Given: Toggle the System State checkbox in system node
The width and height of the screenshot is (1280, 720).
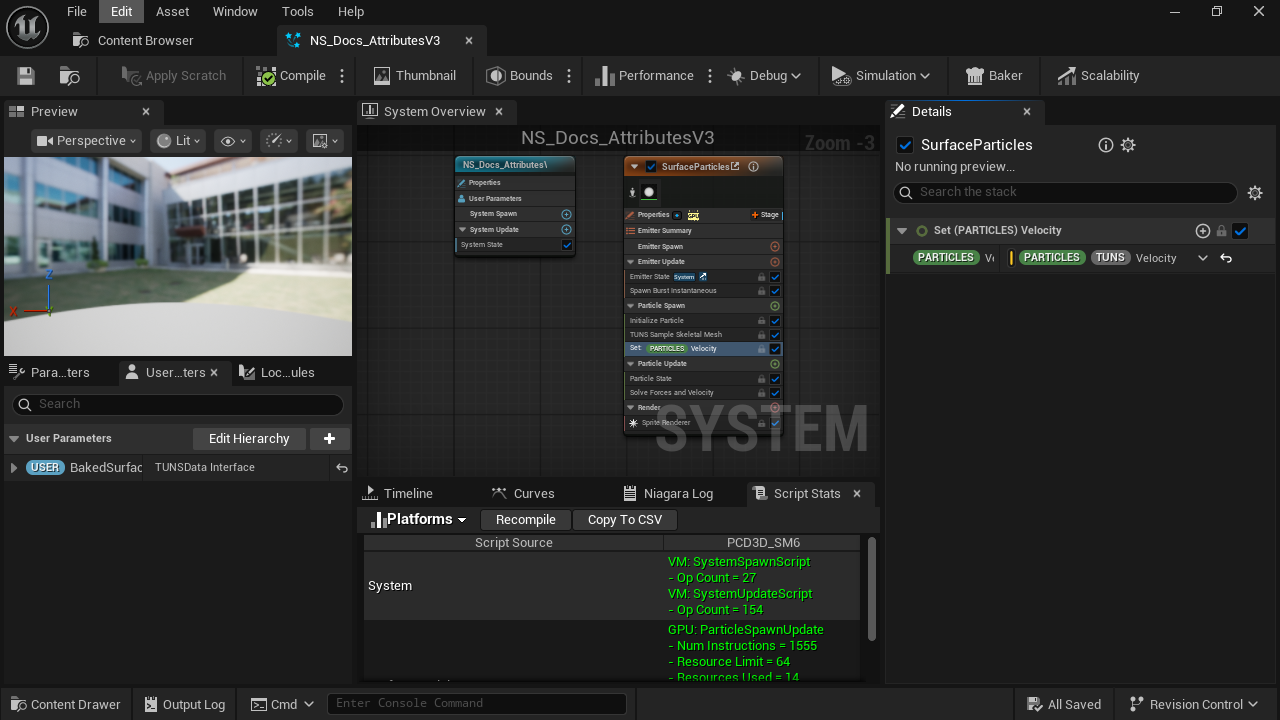Looking at the screenshot, I should tap(567, 245).
